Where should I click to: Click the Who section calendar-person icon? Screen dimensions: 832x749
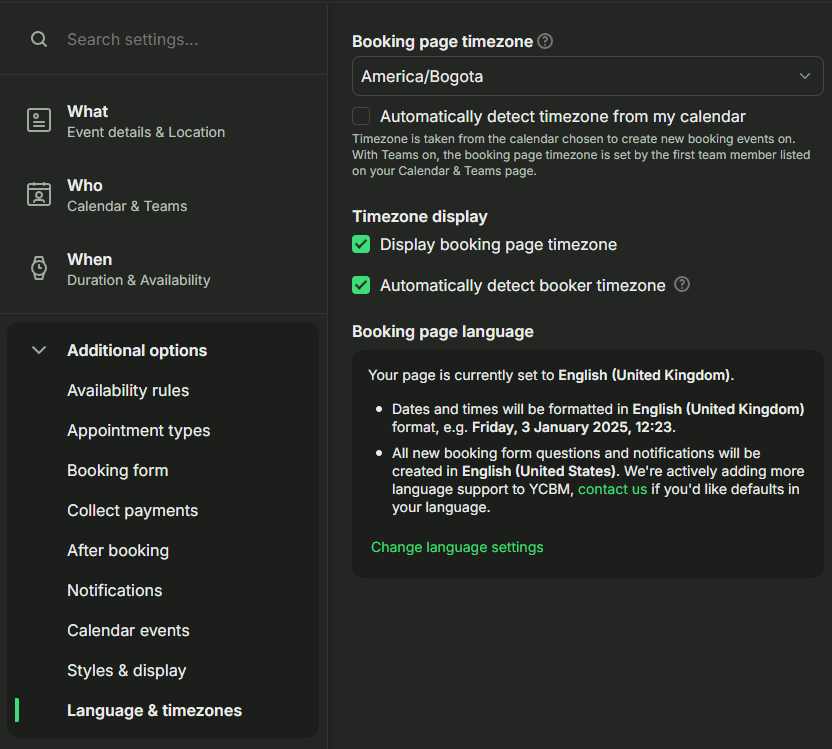click(x=39, y=194)
